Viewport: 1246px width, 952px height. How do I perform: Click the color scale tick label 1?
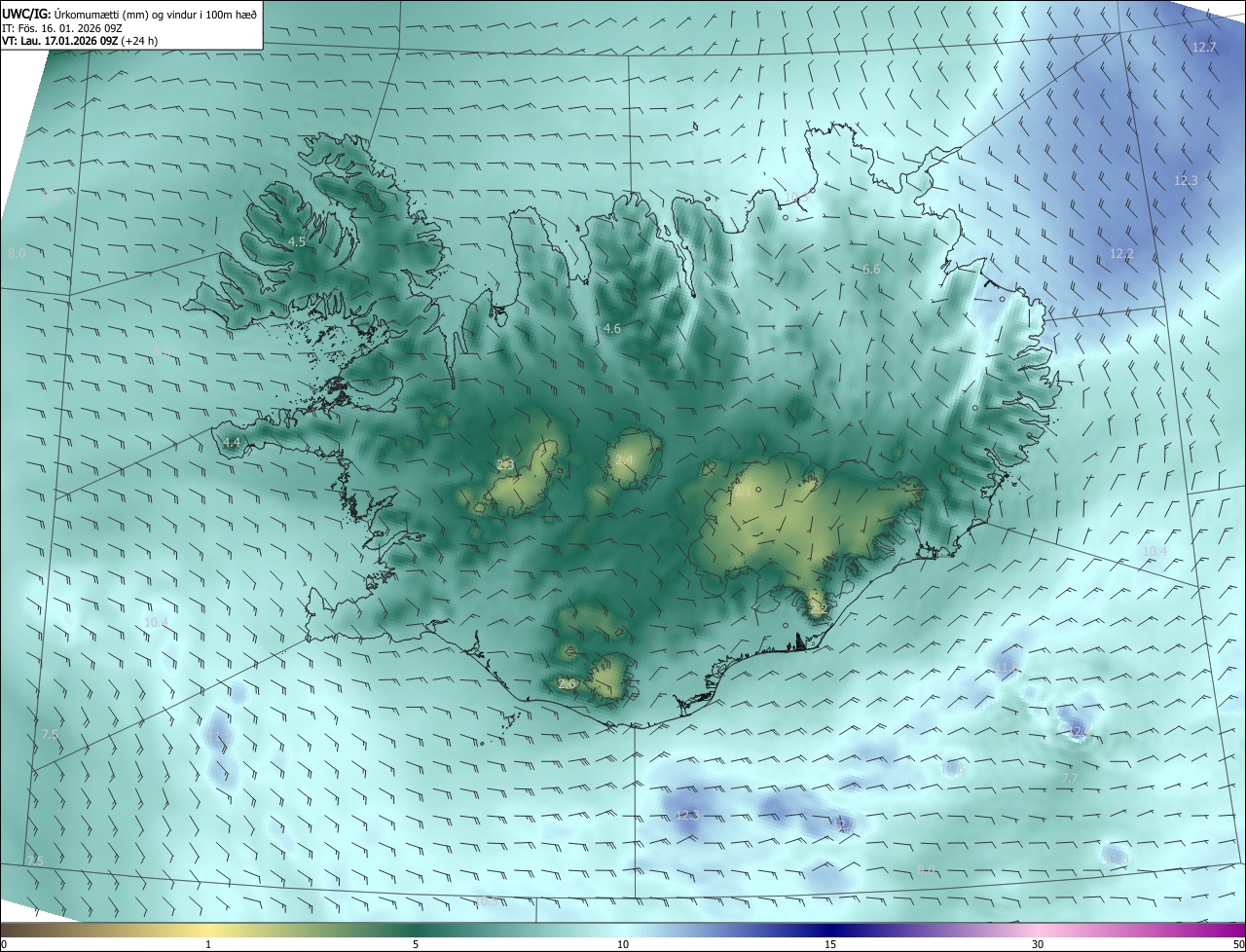pyautogui.click(x=208, y=944)
